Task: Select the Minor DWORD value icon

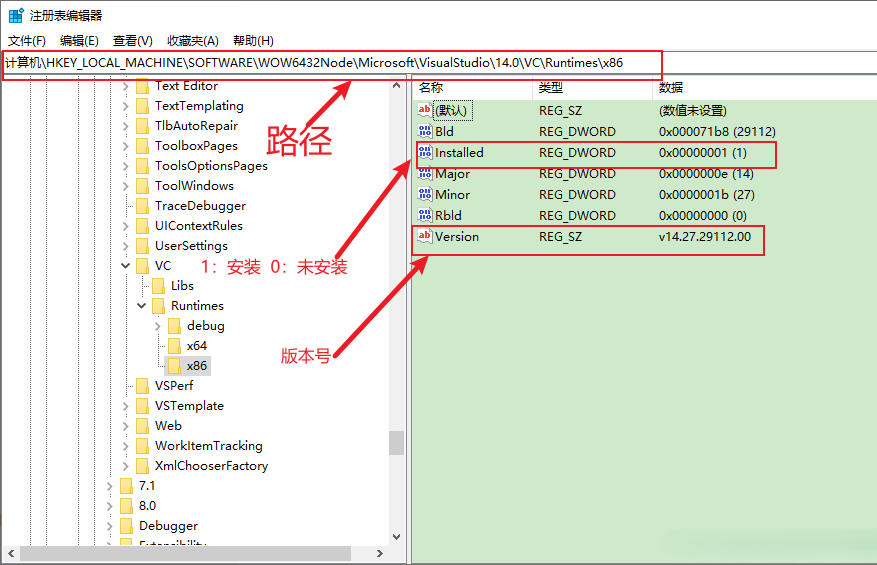Action: tap(425, 194)
